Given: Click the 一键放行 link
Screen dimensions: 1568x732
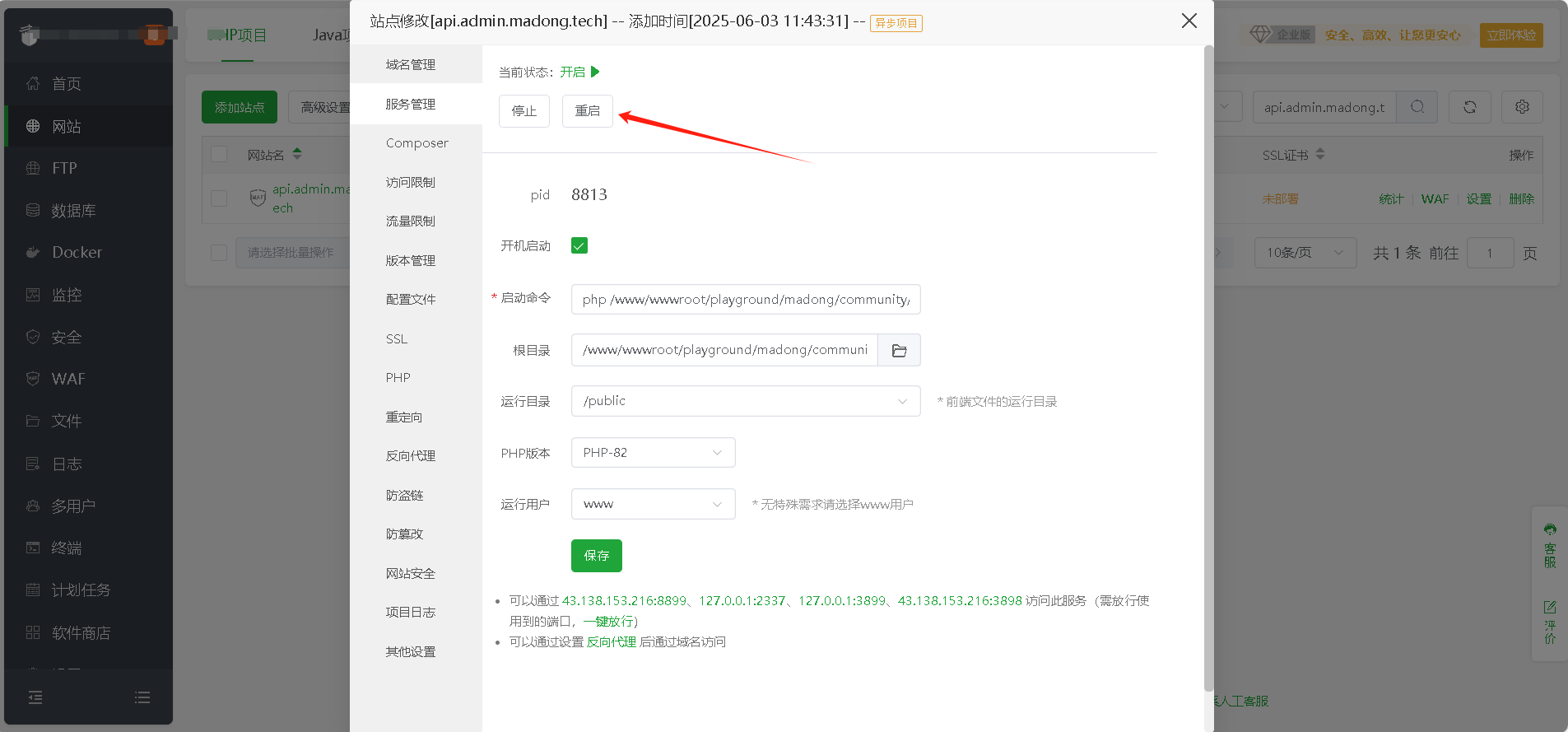Looking at the screenshot, I should (607, 622).
